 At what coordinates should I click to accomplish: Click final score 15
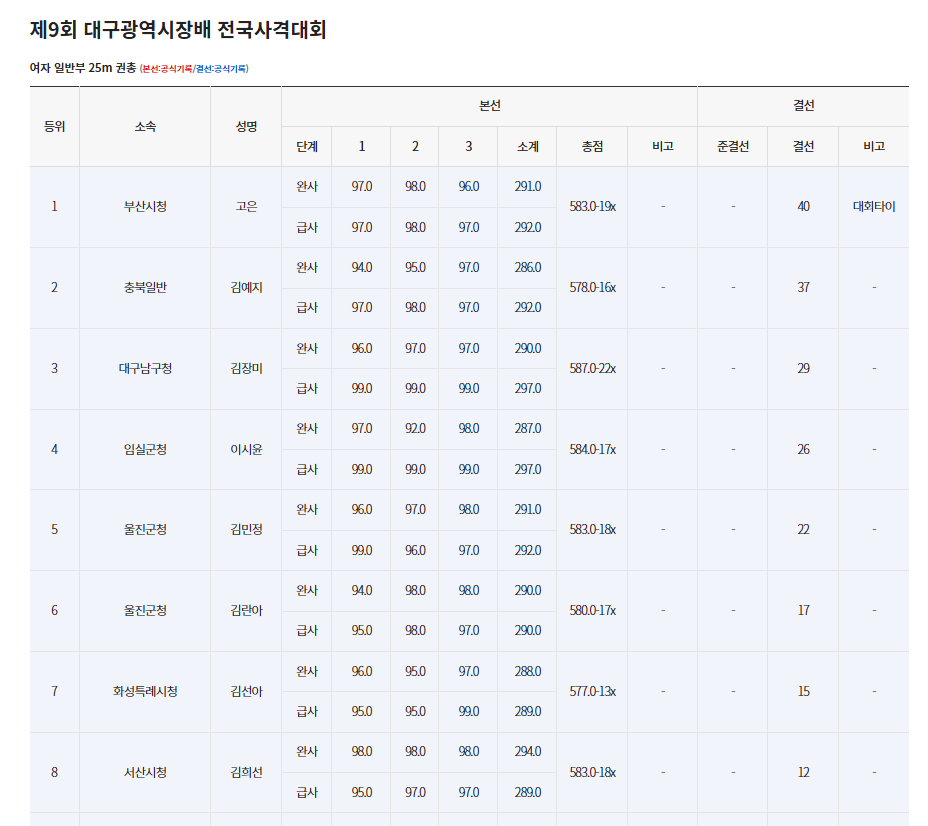pyautogui.click(x=803, y=692)
